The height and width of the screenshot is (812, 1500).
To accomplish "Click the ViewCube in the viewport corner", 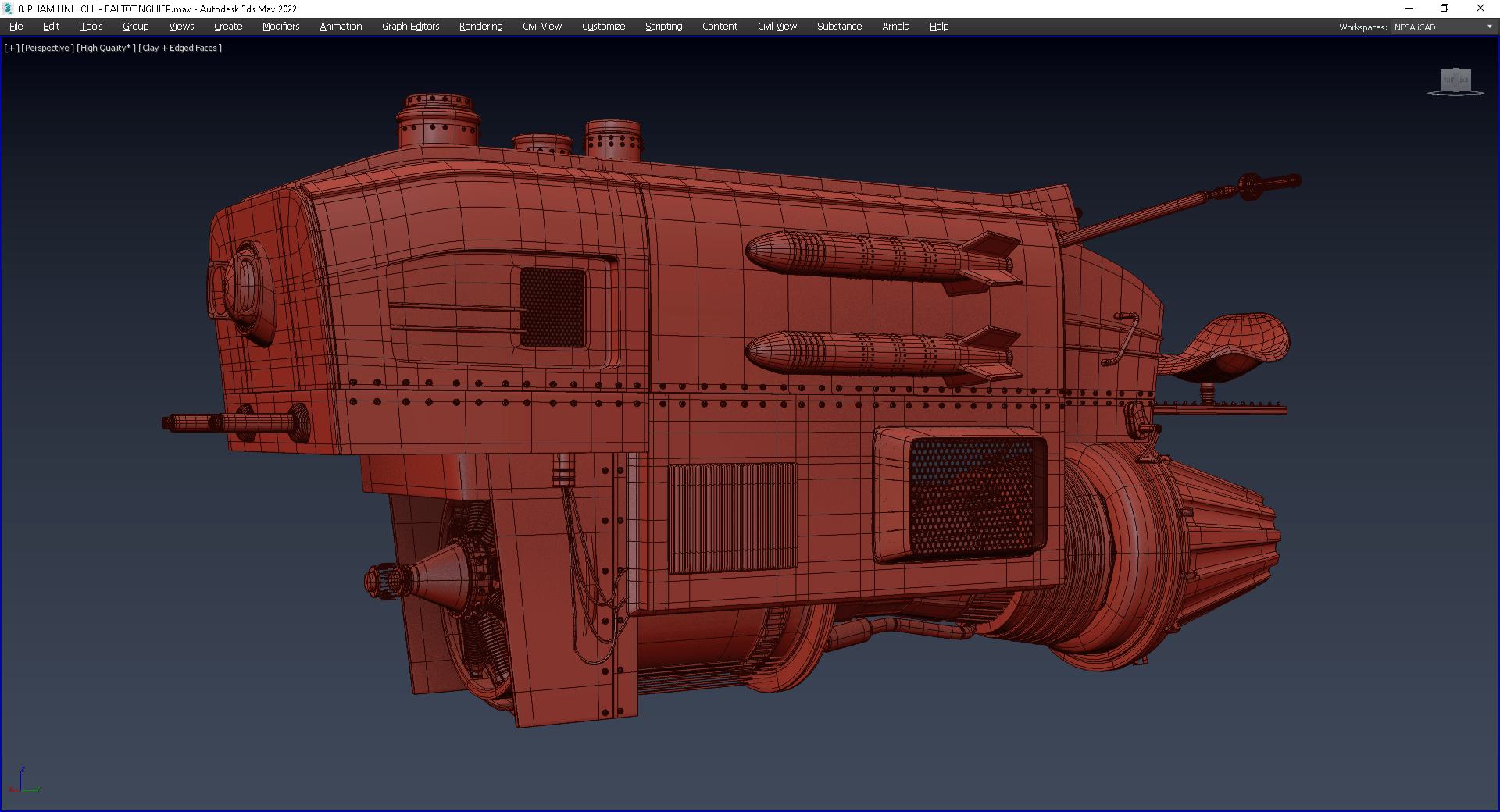I will pos(1455,80).
